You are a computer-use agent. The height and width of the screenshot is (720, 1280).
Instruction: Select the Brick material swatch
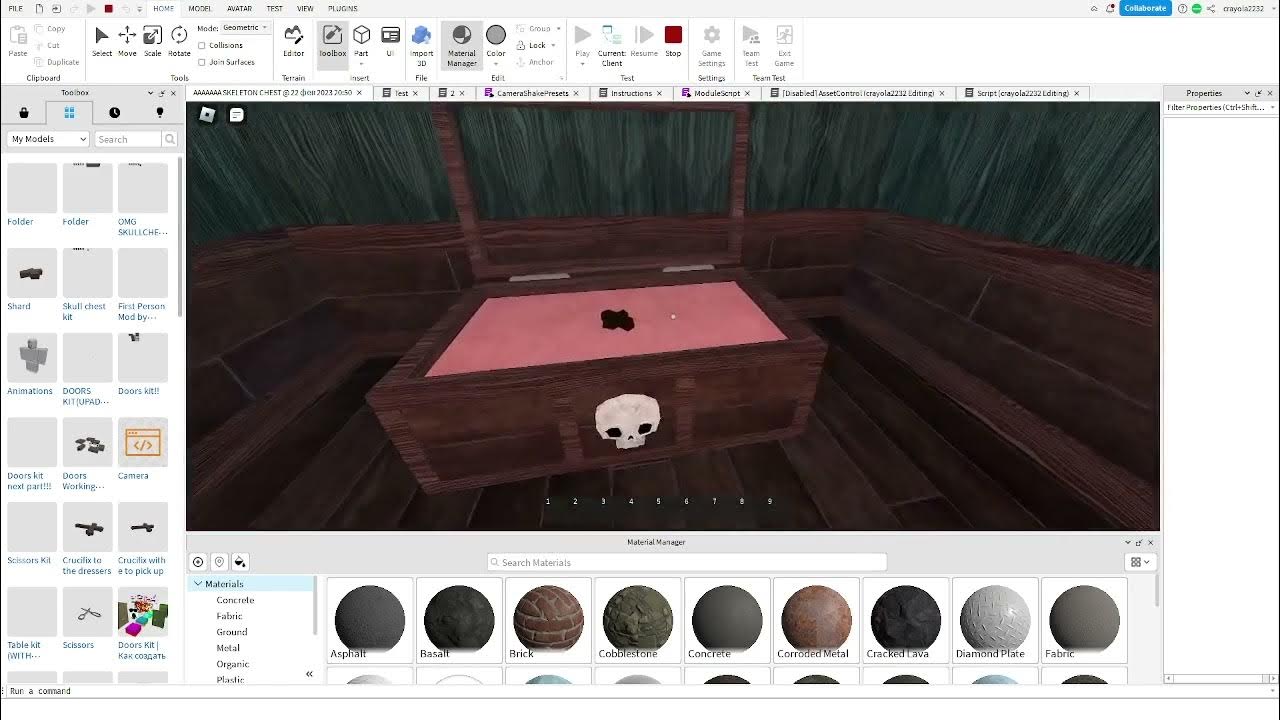pos(548,620)
